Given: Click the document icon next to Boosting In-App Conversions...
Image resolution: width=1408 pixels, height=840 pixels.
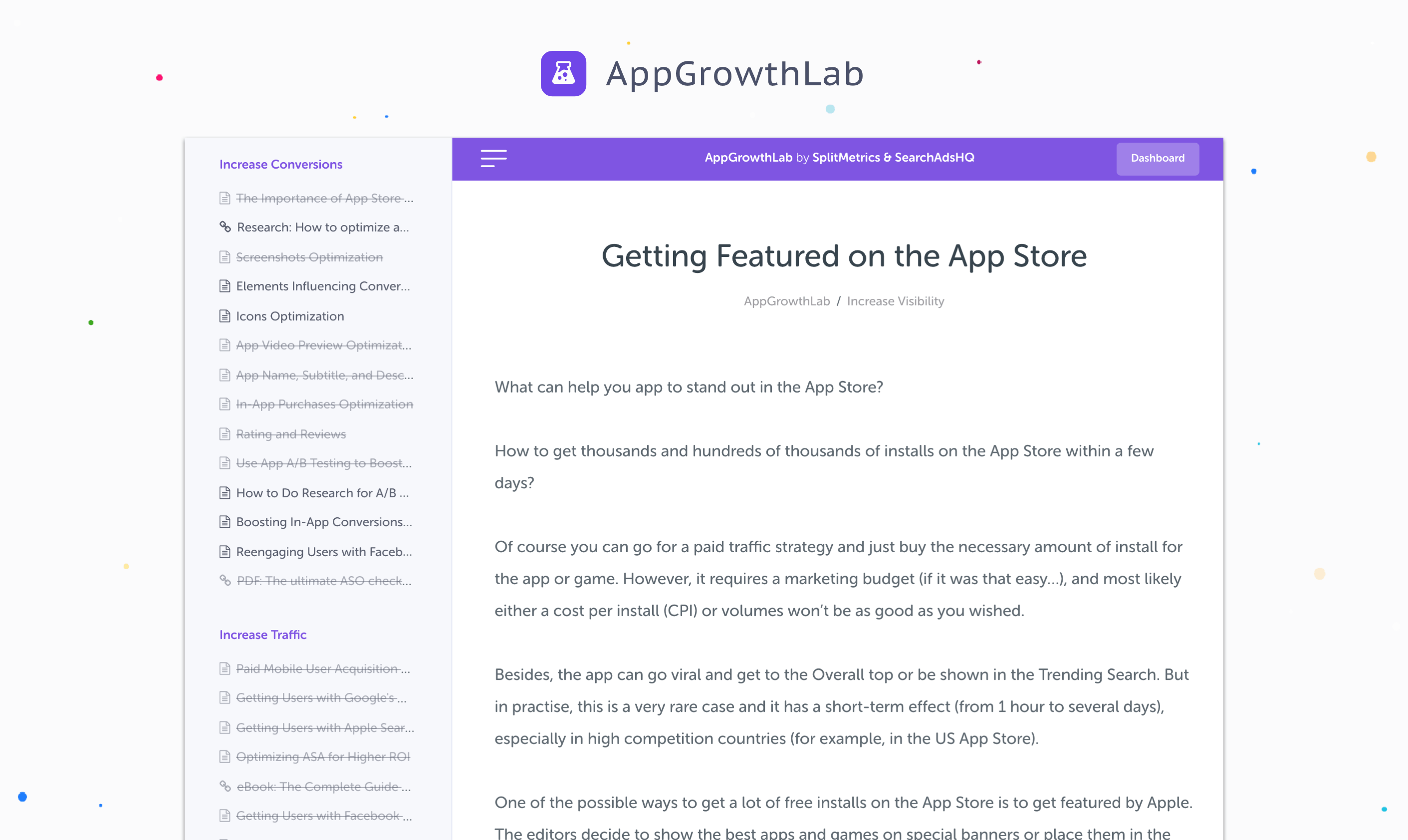Looking at the screenshot, I should [224, 522].
